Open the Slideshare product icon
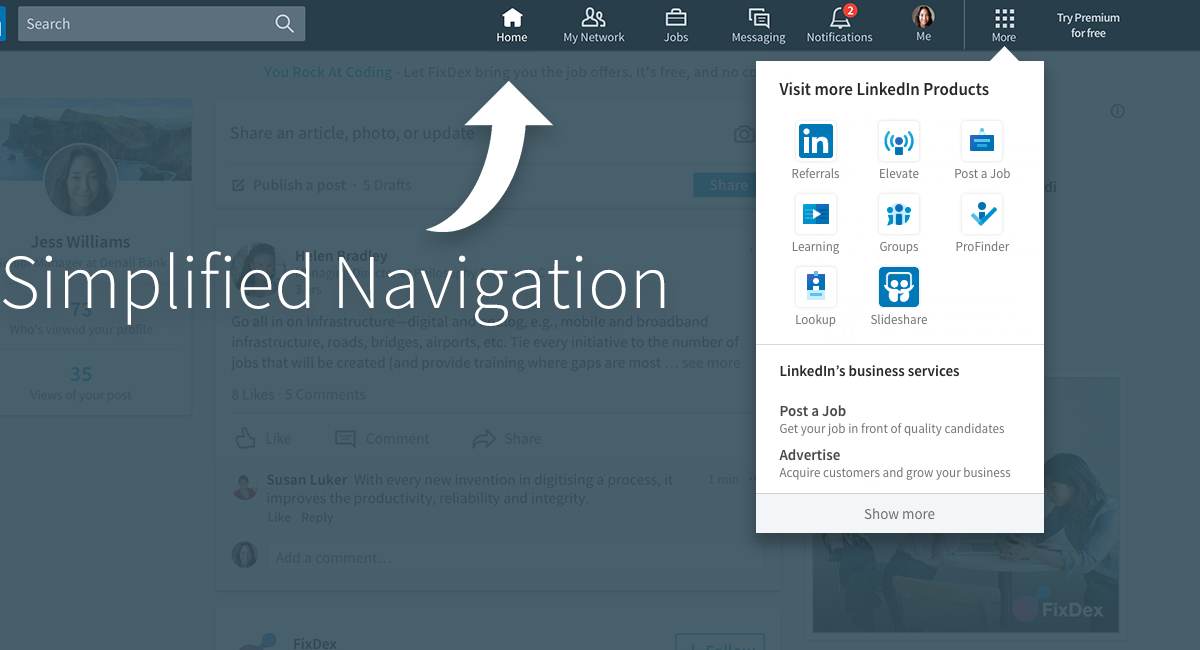This screenshot has height=650, width=1200. coord(898,297)
